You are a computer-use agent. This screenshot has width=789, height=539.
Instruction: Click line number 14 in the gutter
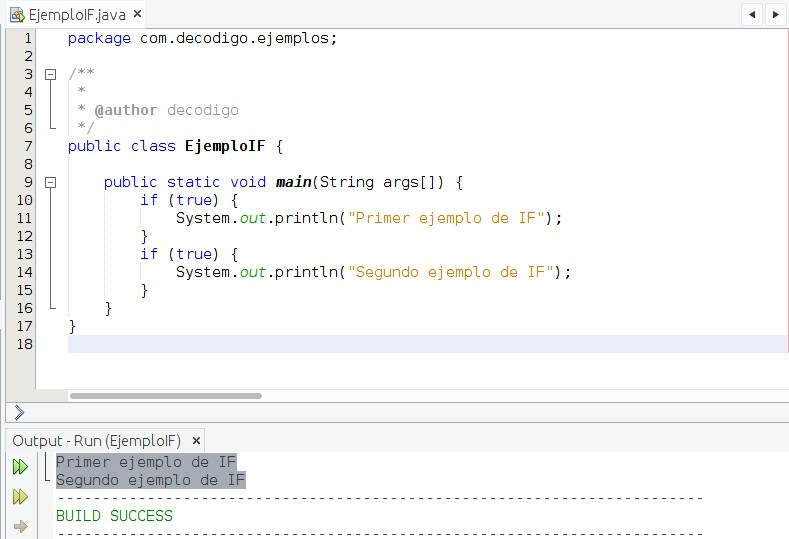[x=24, y=272]
